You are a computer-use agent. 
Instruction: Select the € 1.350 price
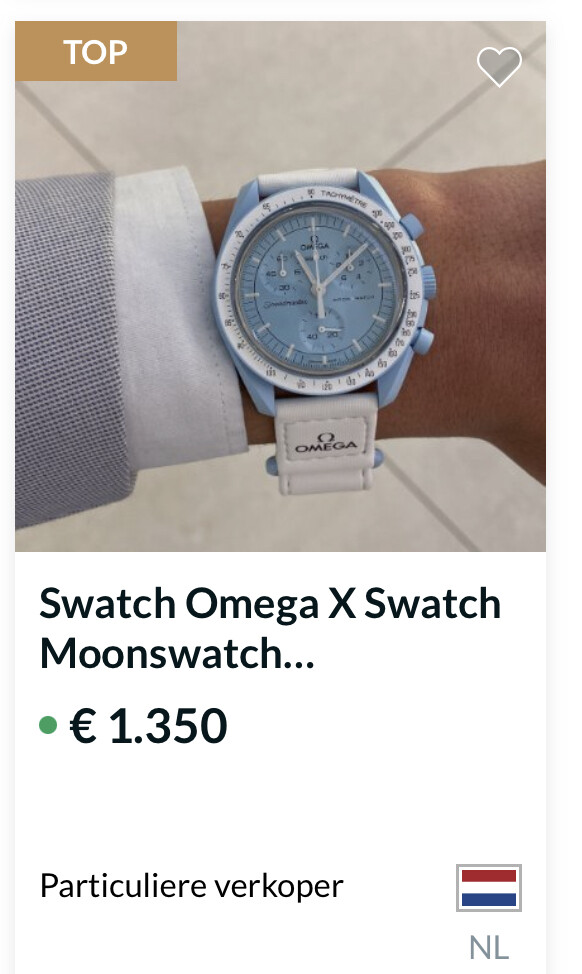point(148,725)
